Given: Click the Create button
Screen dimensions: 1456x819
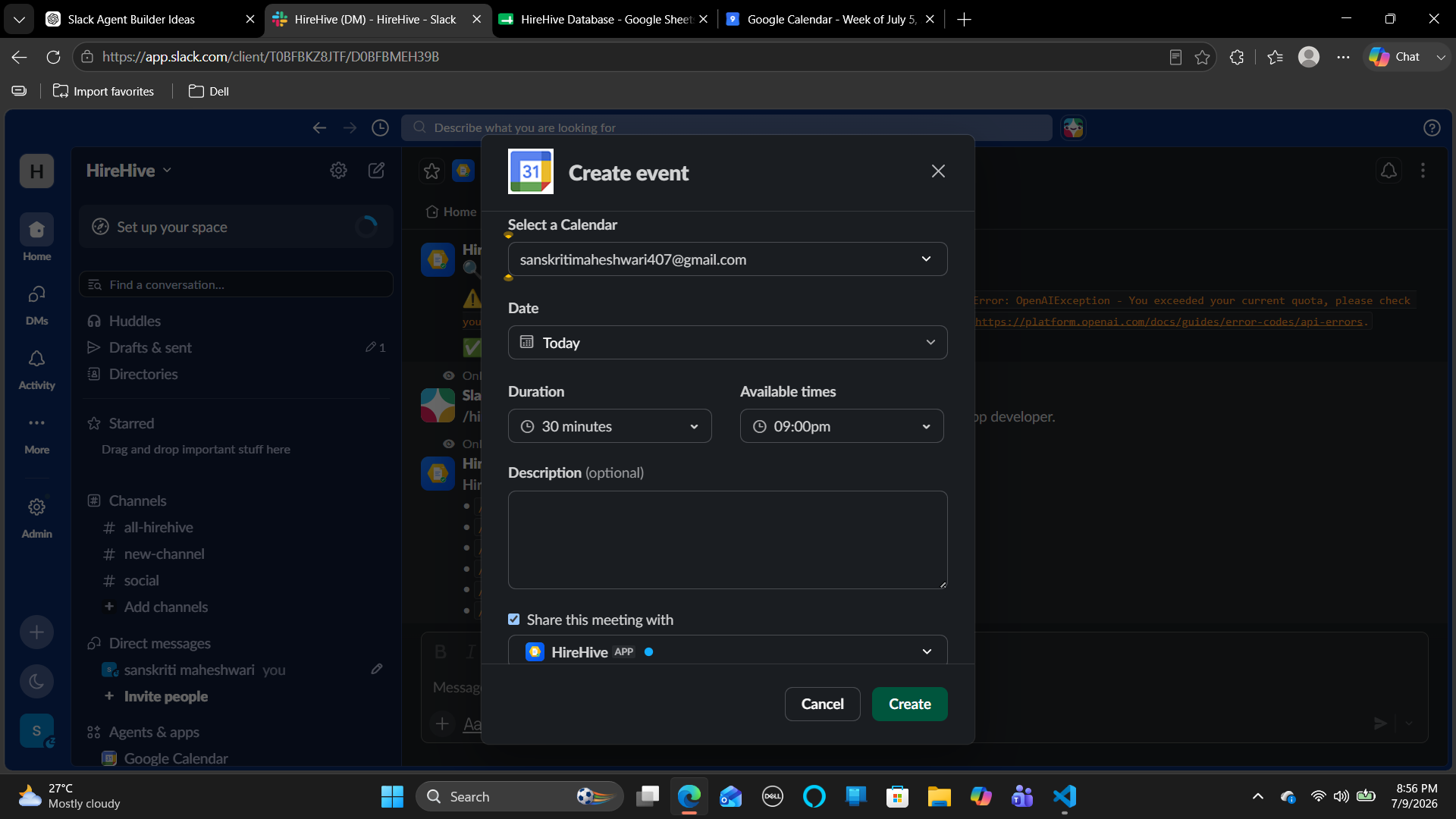Looking at the screenshot, I should click(x=909, y=704).
